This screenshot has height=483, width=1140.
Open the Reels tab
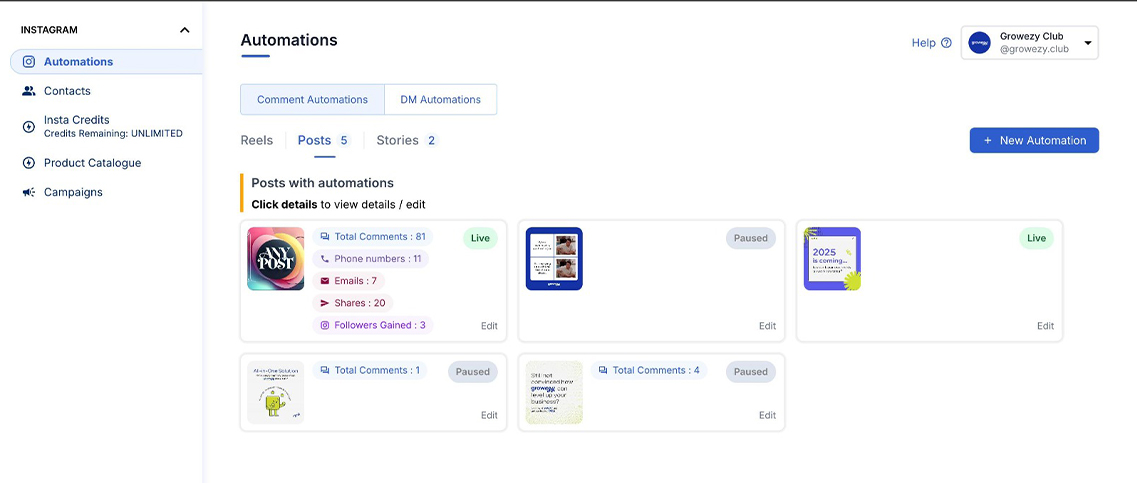click(257, 141)
